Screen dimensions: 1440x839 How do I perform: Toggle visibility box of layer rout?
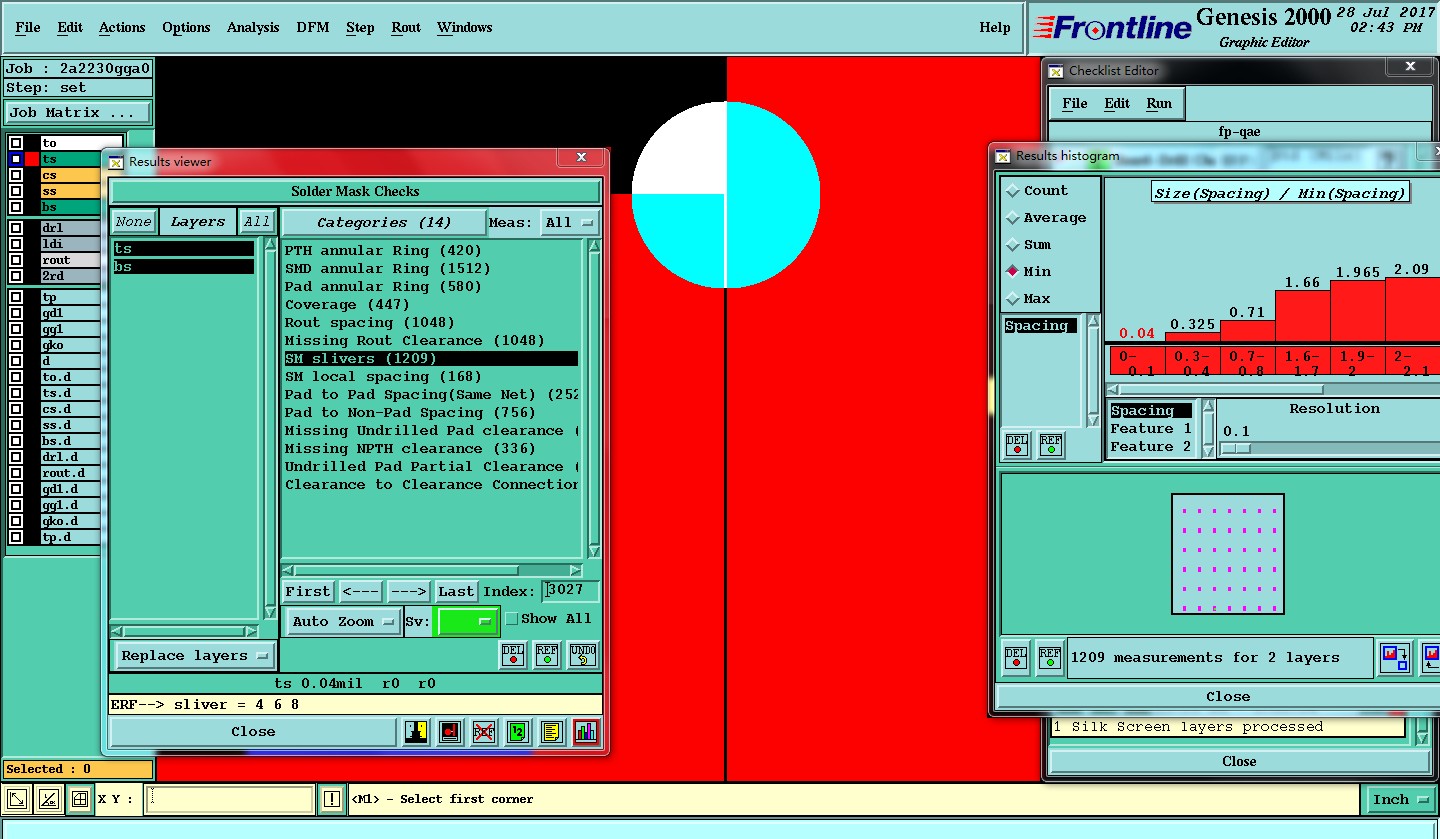point(16,260)
